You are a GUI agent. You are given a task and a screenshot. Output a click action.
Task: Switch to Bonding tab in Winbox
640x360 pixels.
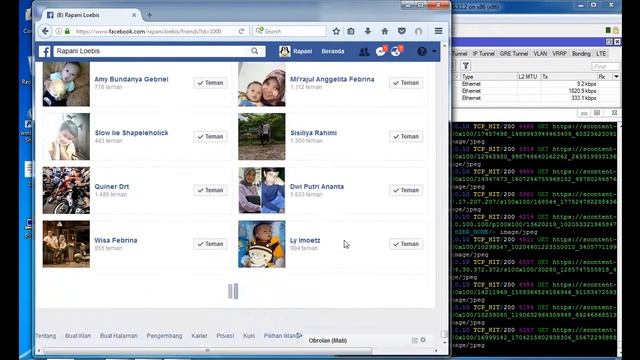pyautogui.click(x=581, y=53)
